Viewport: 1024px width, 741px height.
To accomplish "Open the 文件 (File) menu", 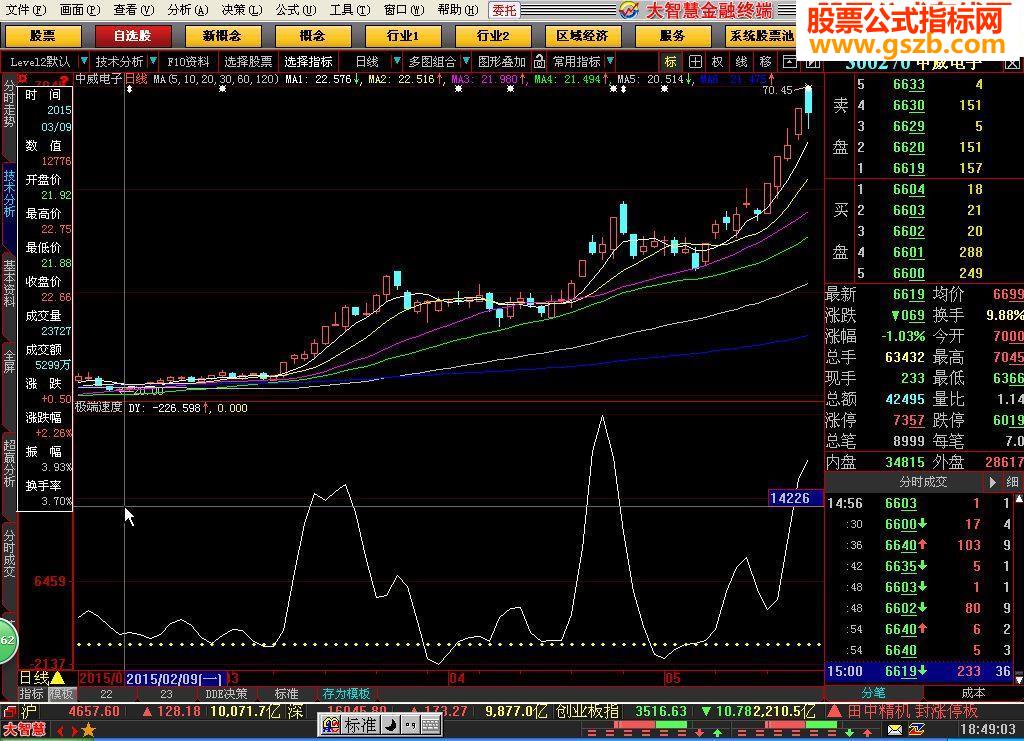I will (x=25, y=10).
